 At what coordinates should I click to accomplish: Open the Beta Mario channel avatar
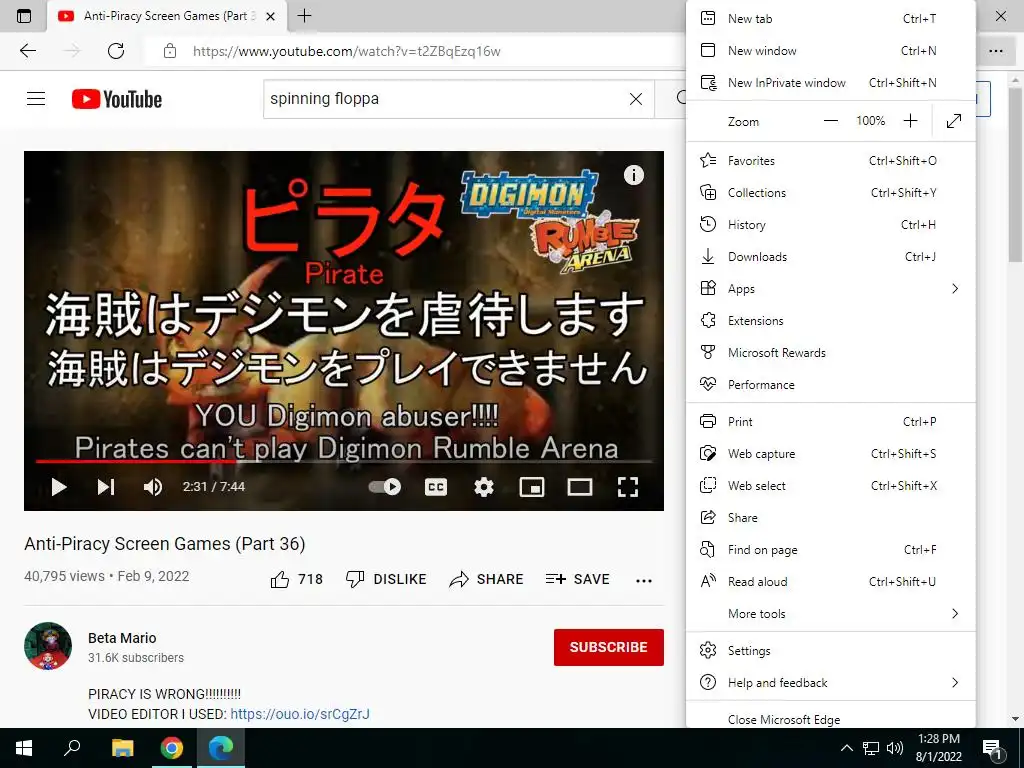click(x=48, y=646)
